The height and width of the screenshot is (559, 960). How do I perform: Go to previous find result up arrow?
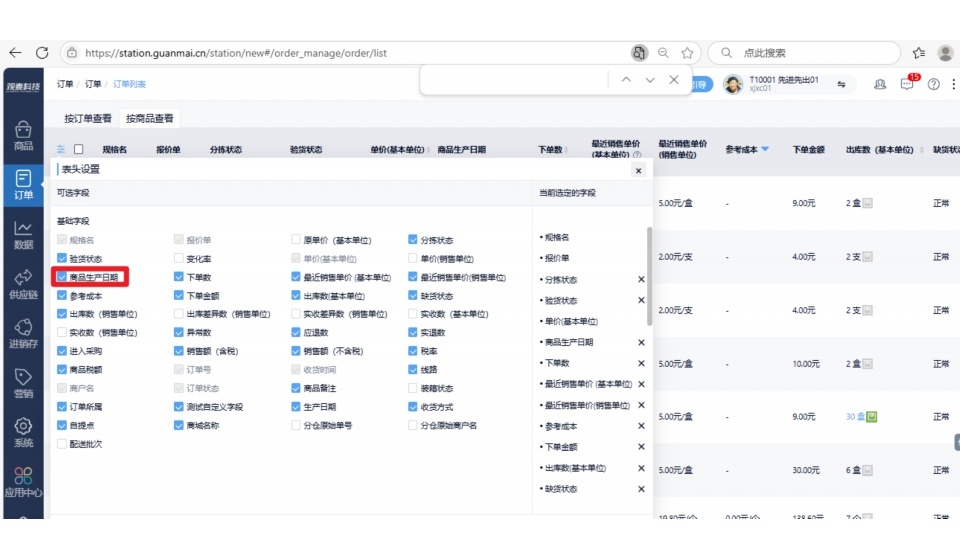(x=626, y=80)
